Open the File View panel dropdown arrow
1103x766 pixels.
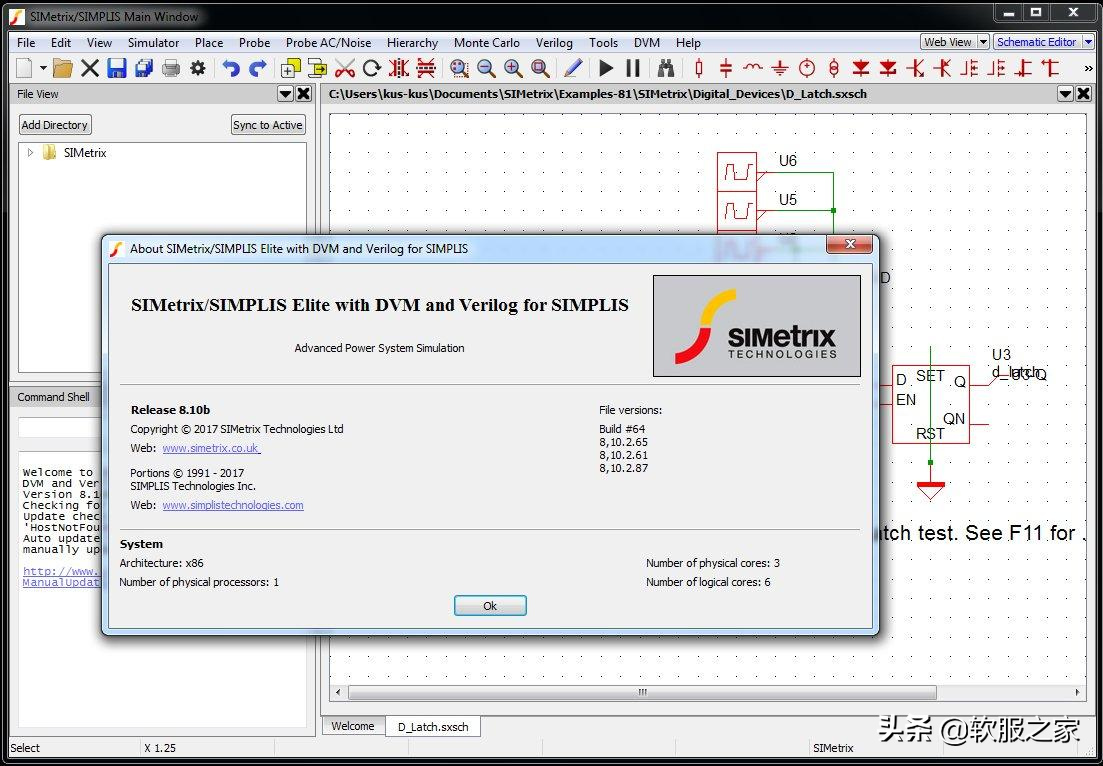pos(286,94)
